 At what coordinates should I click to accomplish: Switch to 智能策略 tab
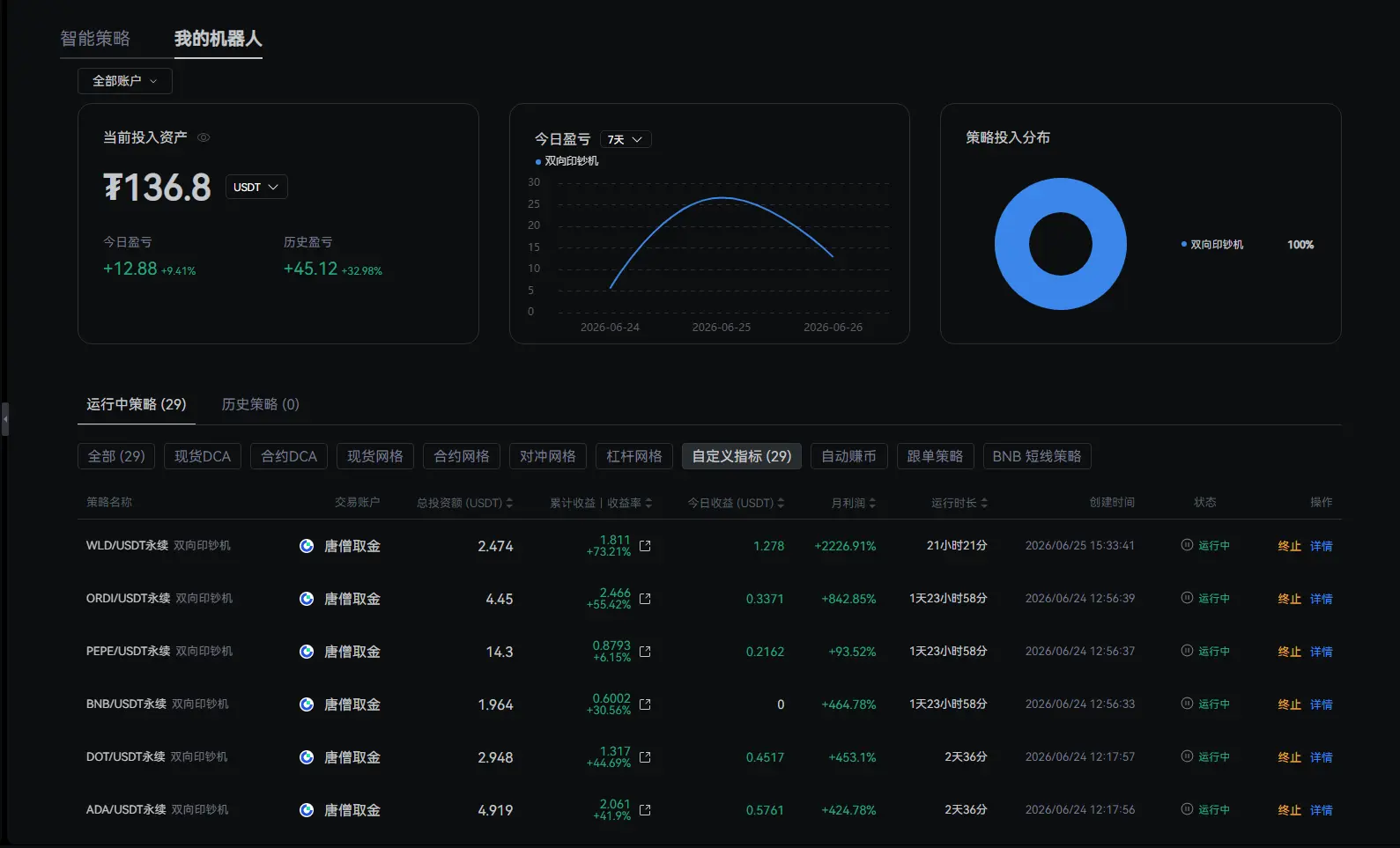(x=95, y=39)
